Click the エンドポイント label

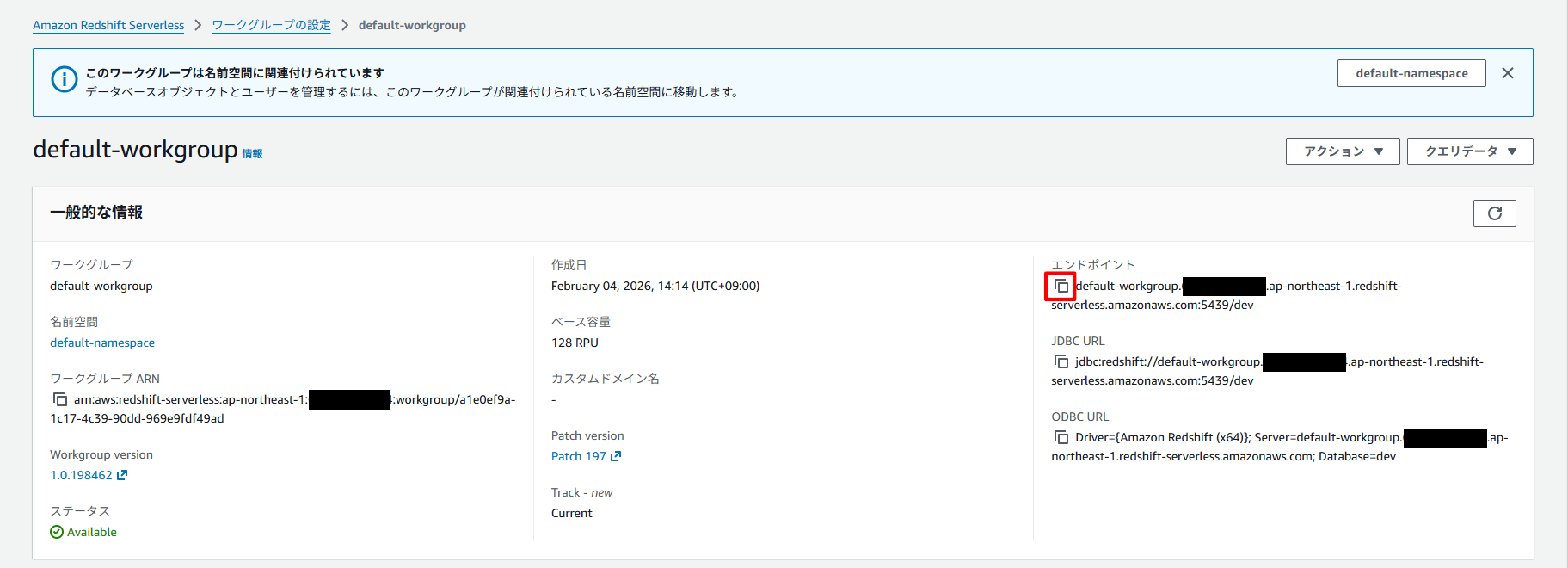tap(1093, 265)
